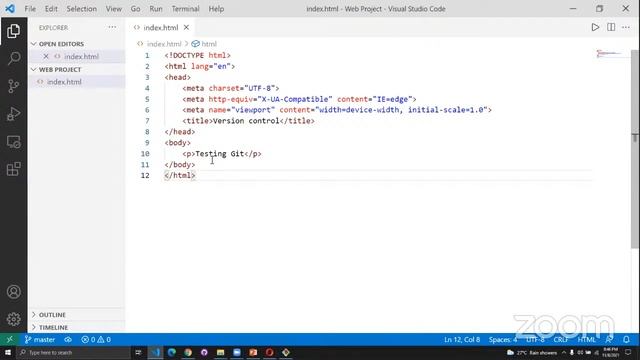The height and width of the screenshot is (360, 640).
Task: Open the Search view in activity bar
Action: pos(13,58)
